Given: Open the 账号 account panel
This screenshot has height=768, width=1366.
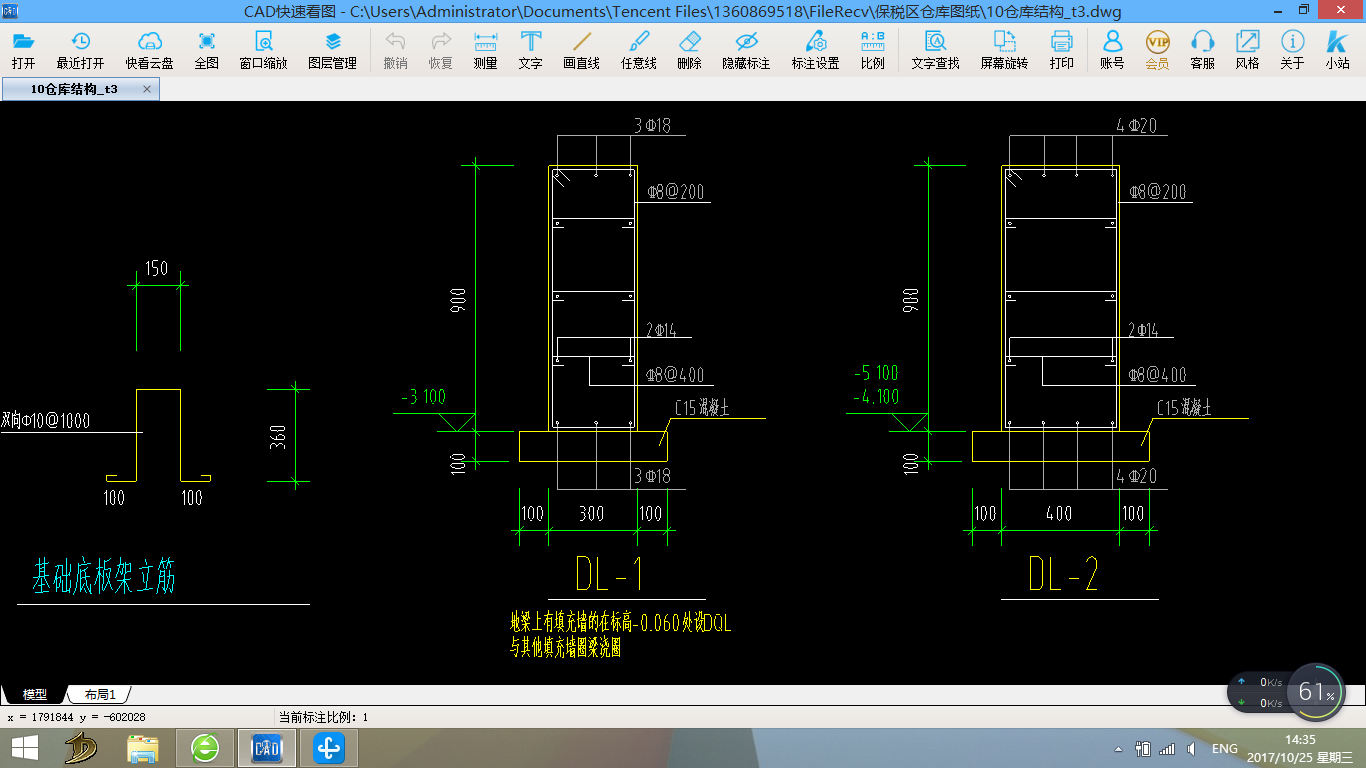Looking at the screenshot, I should tap(1112, 50).
